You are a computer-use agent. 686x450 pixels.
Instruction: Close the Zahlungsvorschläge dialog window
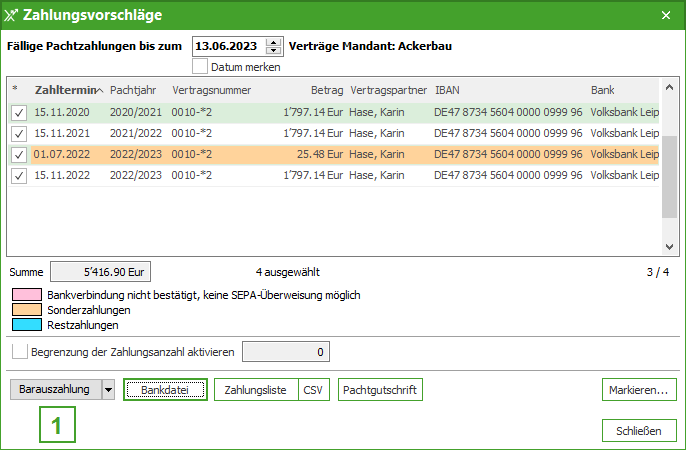[x=666, y=15]
